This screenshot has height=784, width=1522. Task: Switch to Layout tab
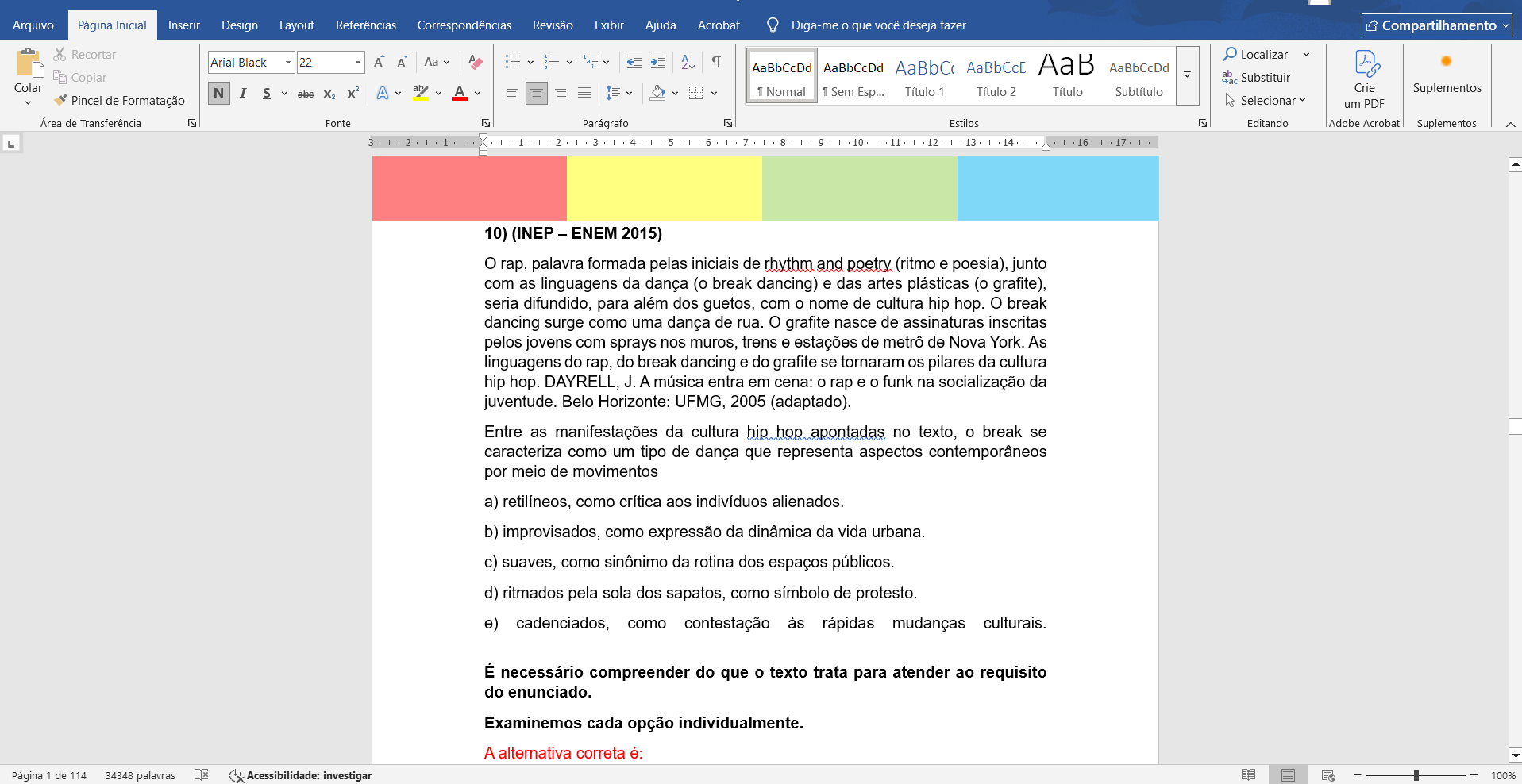pyautogui.click(x=297, y=25)
